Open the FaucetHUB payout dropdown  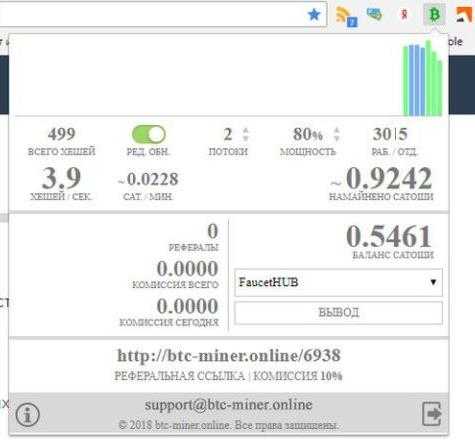pos(339,282)
